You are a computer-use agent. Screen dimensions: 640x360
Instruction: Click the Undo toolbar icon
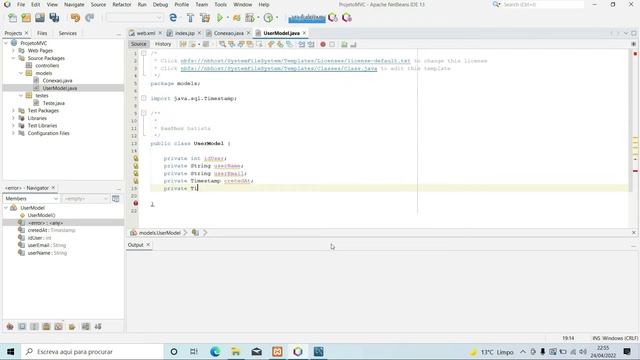75,18
